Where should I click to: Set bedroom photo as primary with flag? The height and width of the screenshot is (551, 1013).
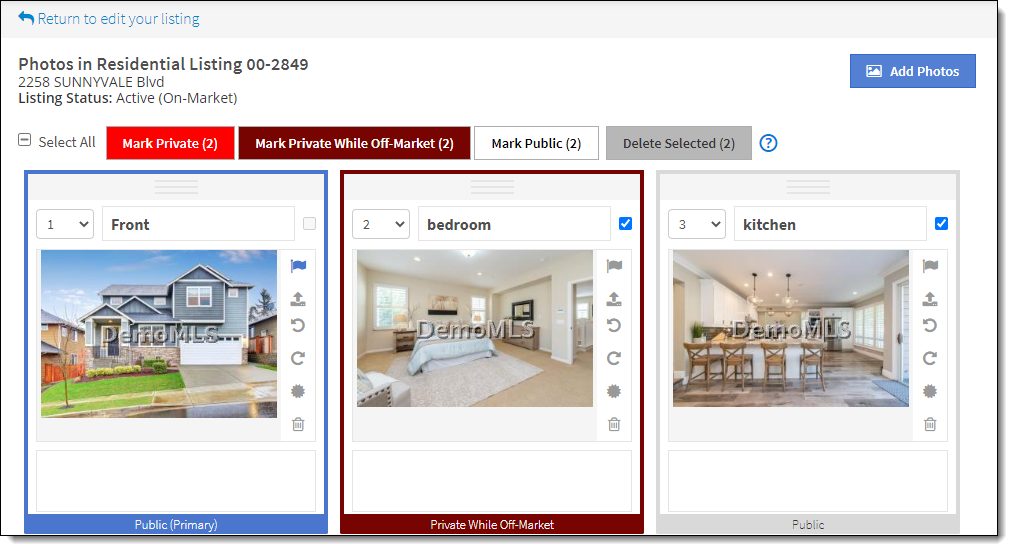pyautogui.click(x=614, y=265)
